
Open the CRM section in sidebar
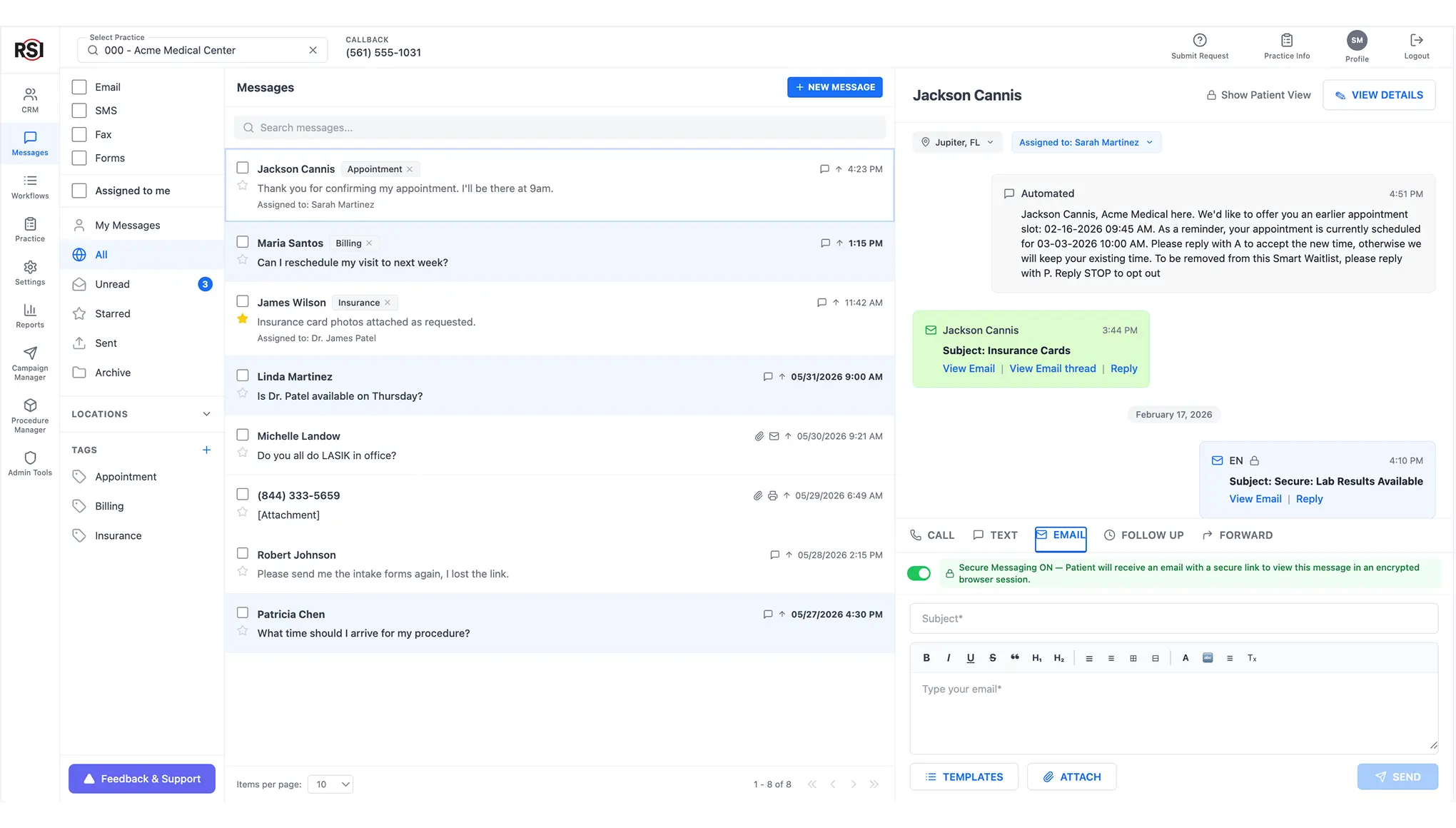(x=30, y=100)
